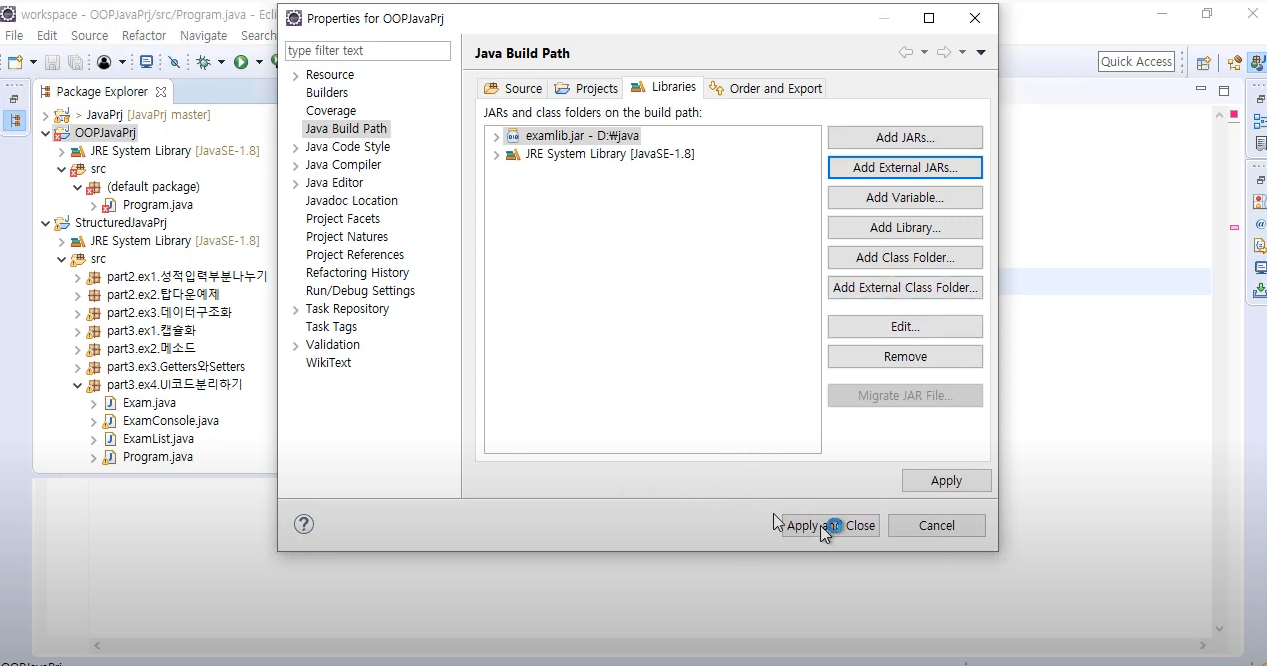Click the green Run icon
Image resolution: width=1267 pixels, height=666 pixels.
click(241, 62)
